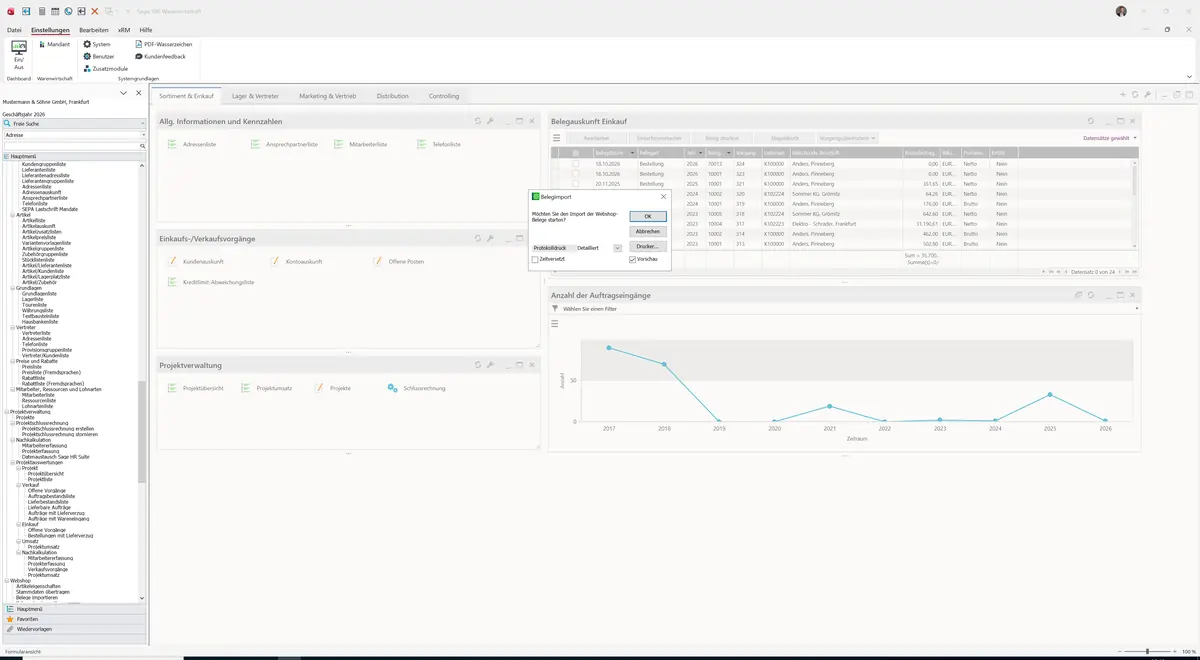
Task: Open the filter icon in Anzahl der Auftragseingänge
Action: tap(555, 309)
